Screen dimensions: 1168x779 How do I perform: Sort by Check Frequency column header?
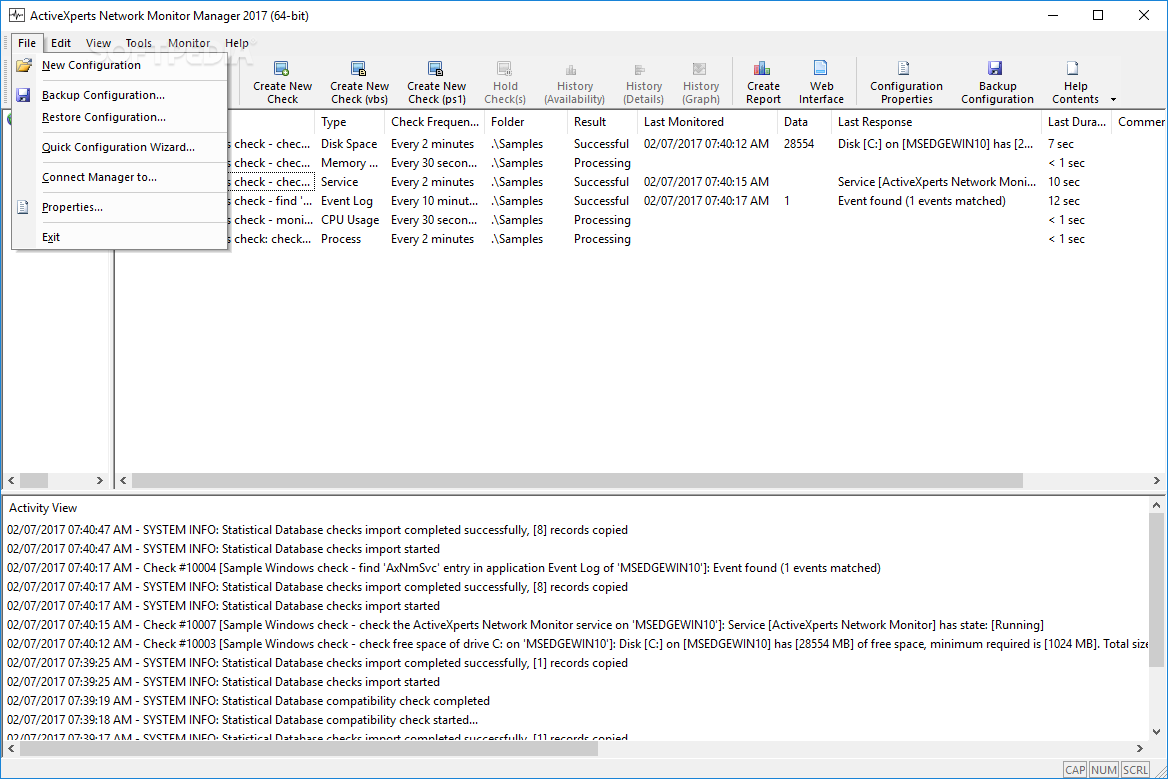(434, 122)
